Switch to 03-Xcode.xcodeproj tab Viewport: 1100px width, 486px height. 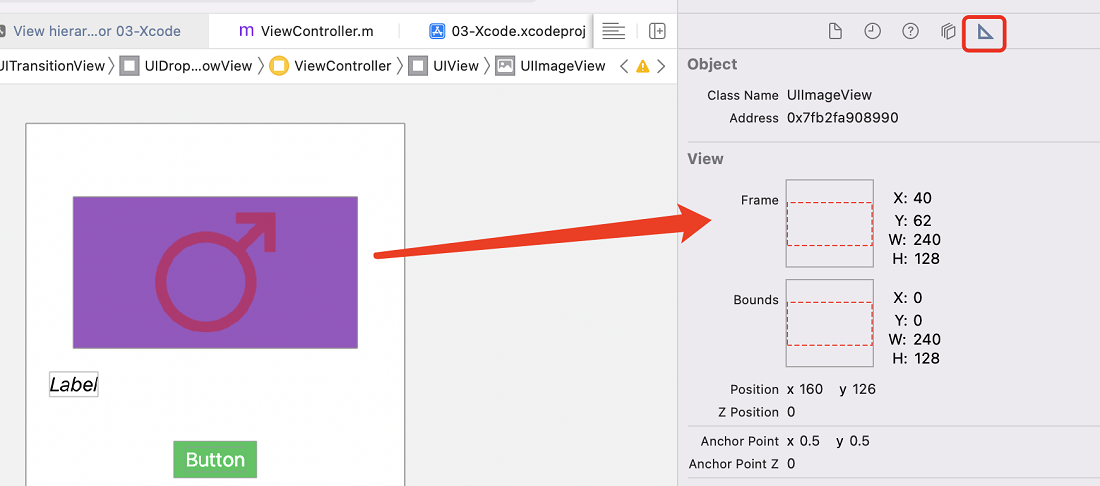[508, 31]
